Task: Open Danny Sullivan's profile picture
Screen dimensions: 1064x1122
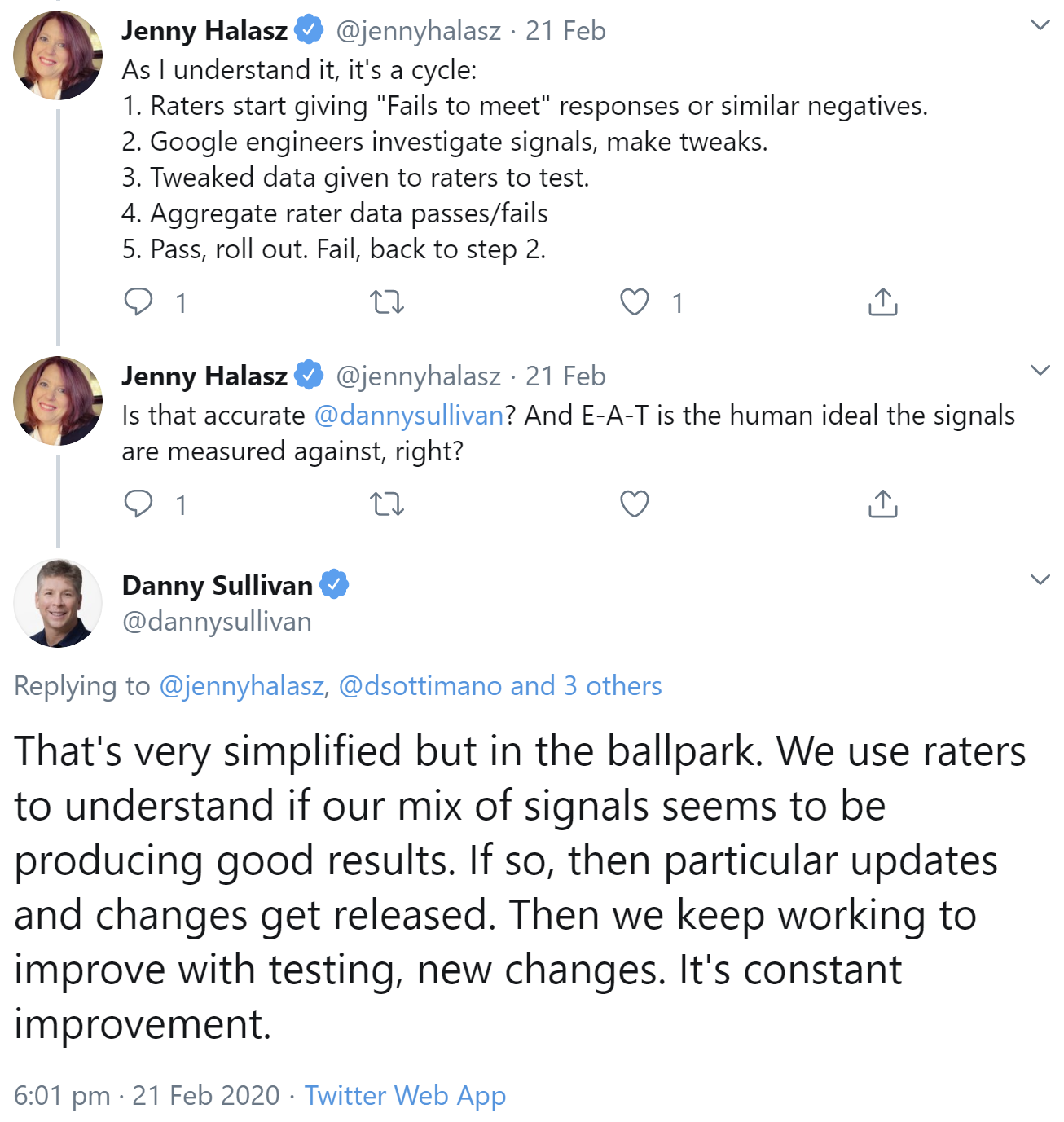Action: click(58, 603)
